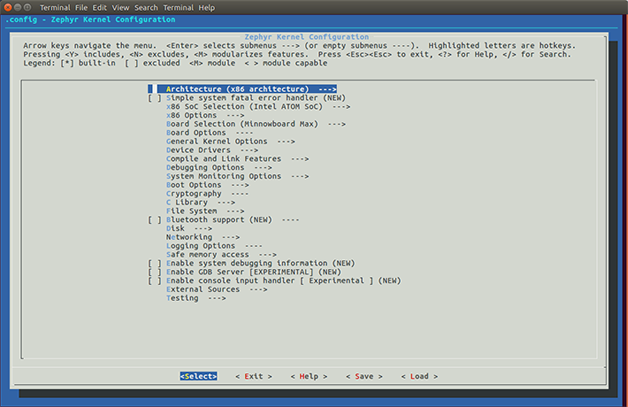Open C Library submenu
Viewport: 628px width, 407px height.
pos(201,202)
